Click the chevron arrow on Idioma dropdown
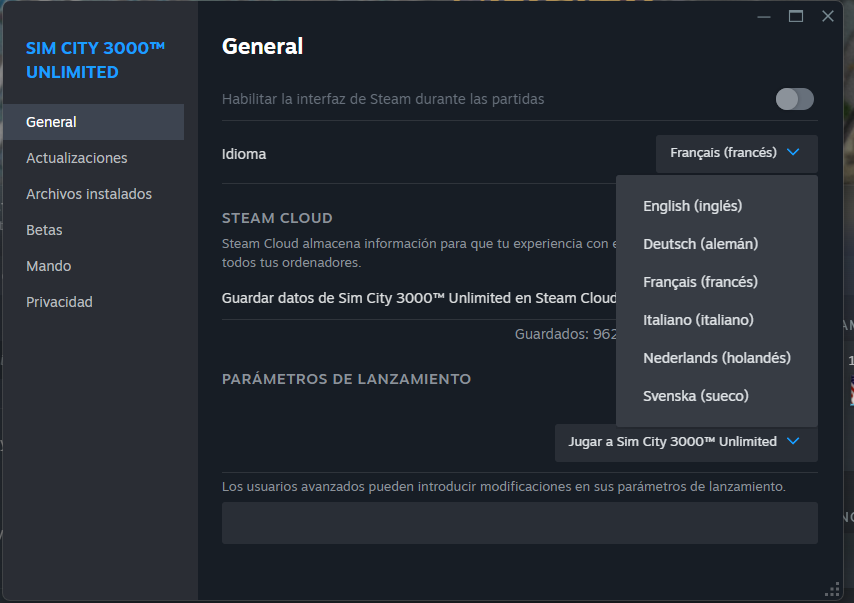Image resolution: width=854 pixels, height=603 pixels. pyautogui.click(x=793, y=153)
